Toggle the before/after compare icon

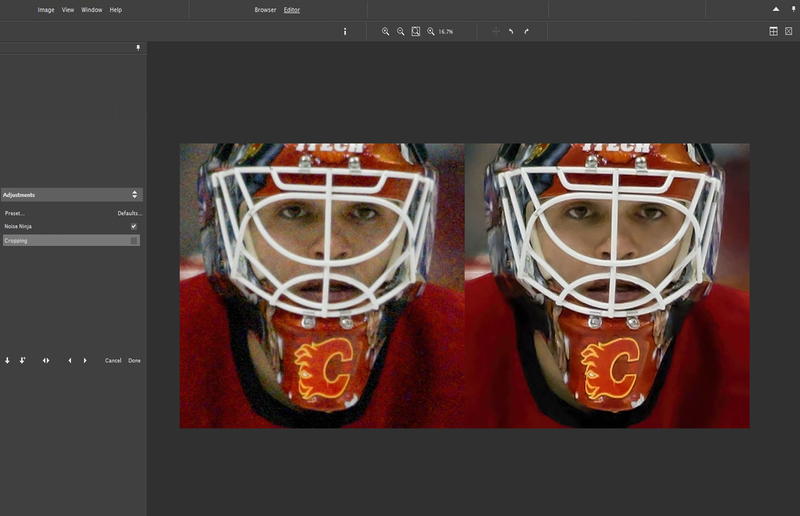click(46, 360)
